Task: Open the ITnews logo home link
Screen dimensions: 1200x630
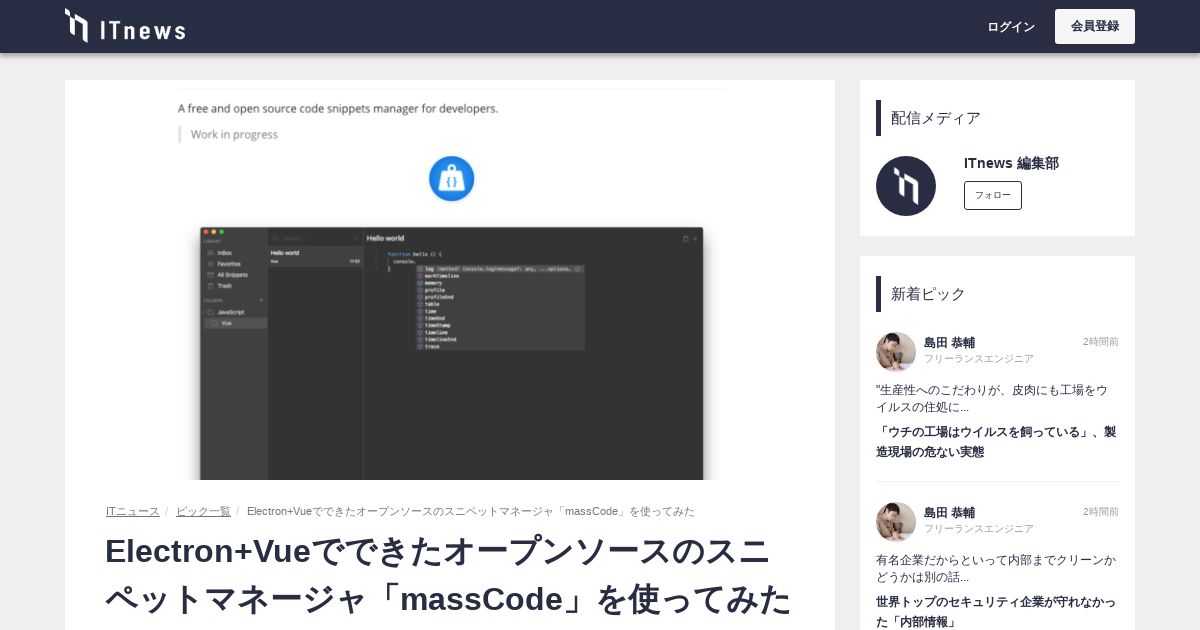Action: (x=125, y=26)
